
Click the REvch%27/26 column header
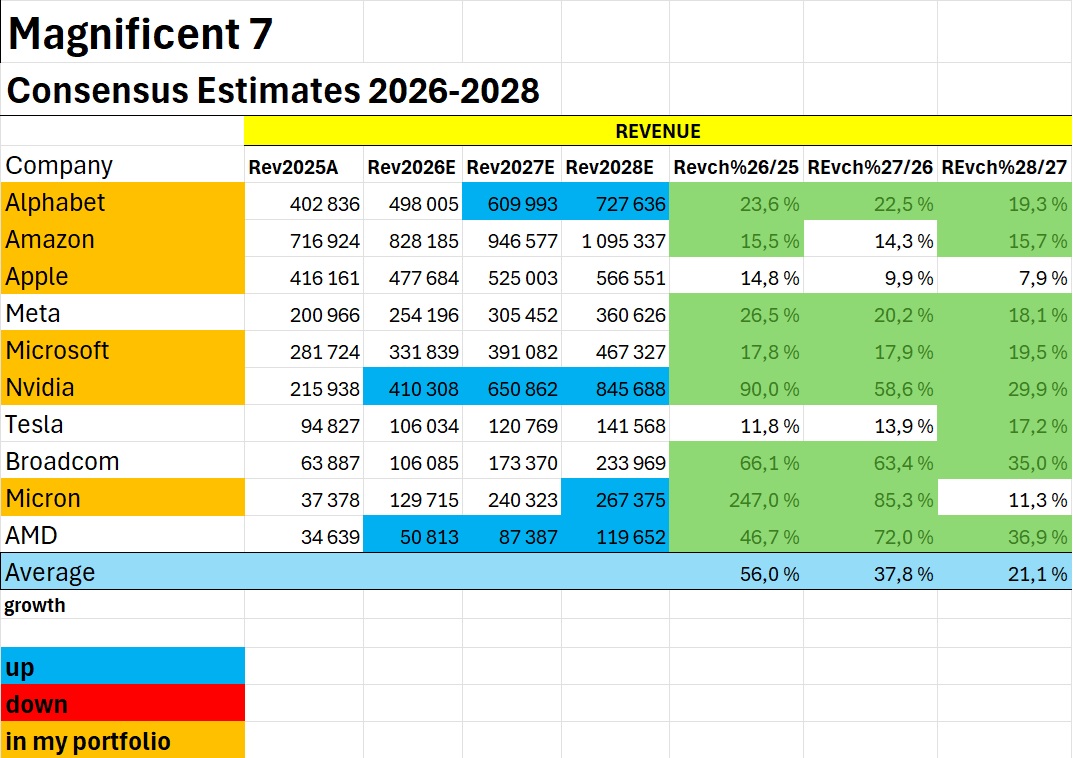(871, 165)
